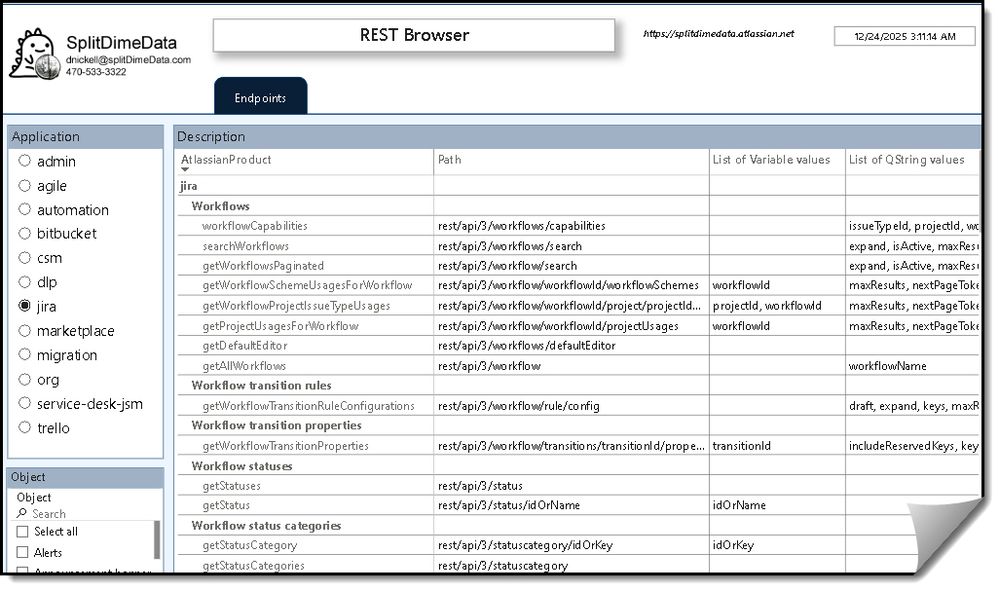
Task: Select the getAllWorkflows endpoint
Action: [243, 366]
